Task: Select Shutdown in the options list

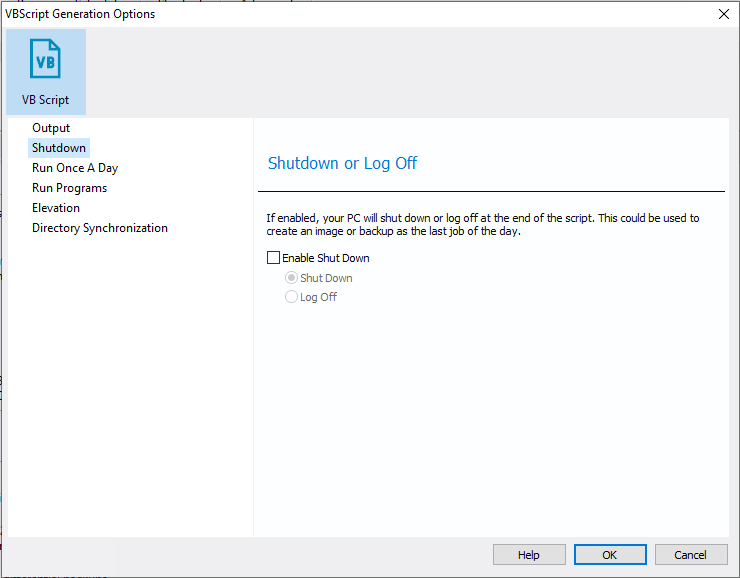Action: pos(59,148)
